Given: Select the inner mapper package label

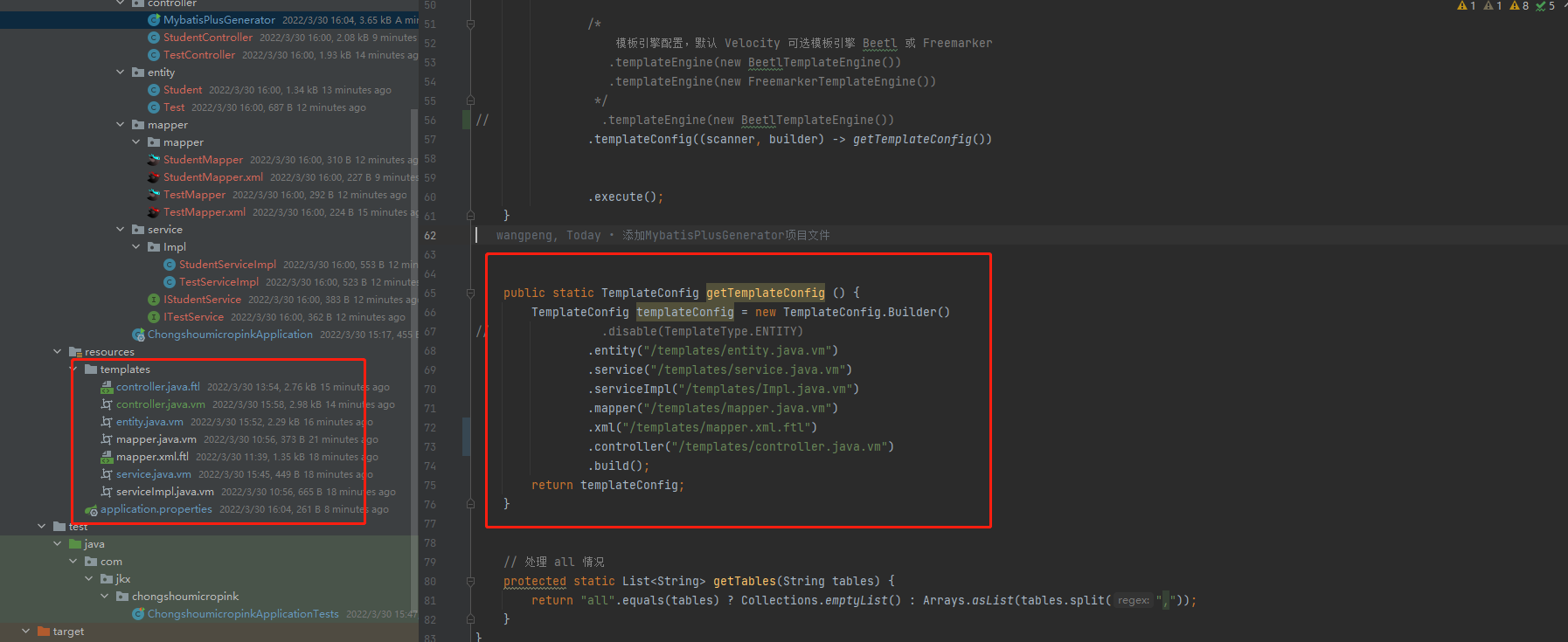Looking at the screenshot, I should point(184,142).
